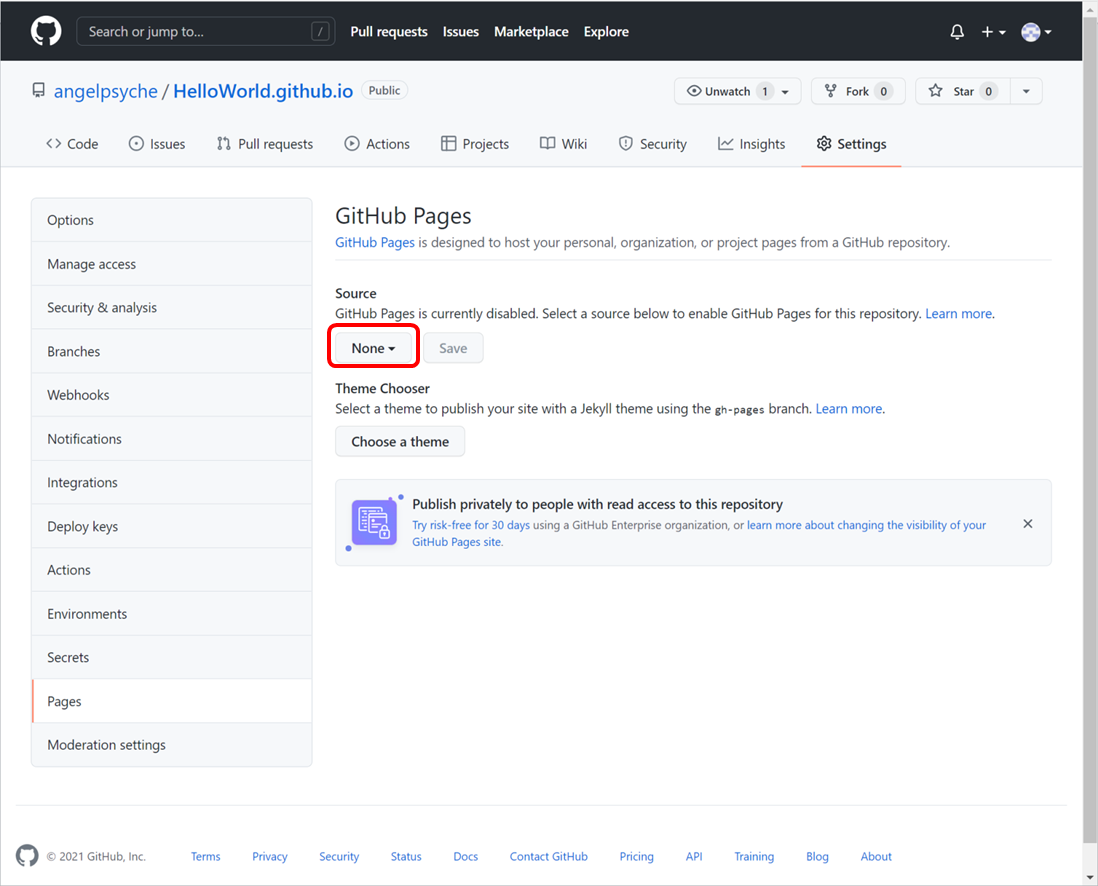Open the Pricing footer link
The height and width of the screenshot is (886, 1098).
click(x=637, y=857)
